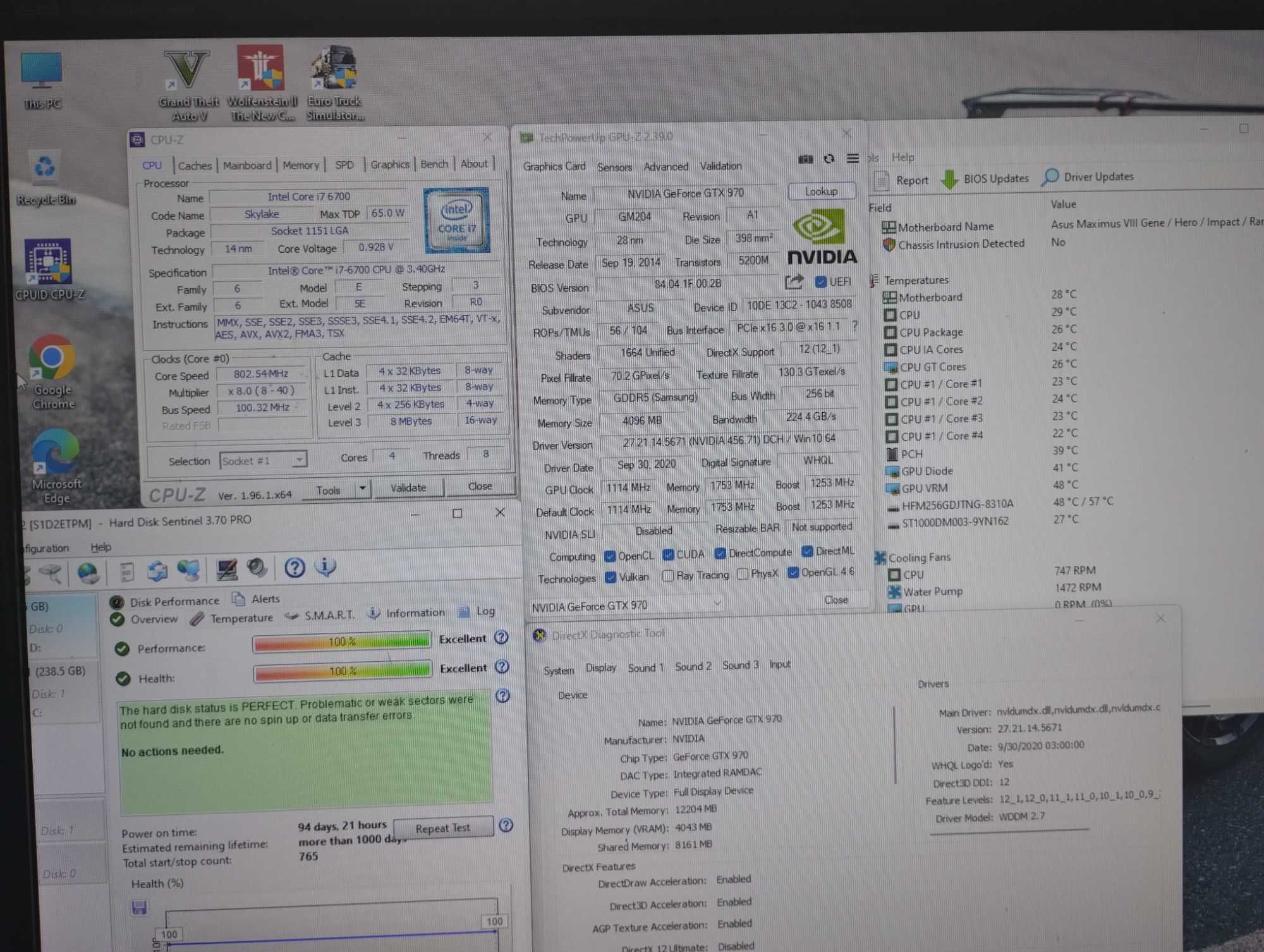Open GPU-Z hamburger menu icon

click(x=853, y=158)
